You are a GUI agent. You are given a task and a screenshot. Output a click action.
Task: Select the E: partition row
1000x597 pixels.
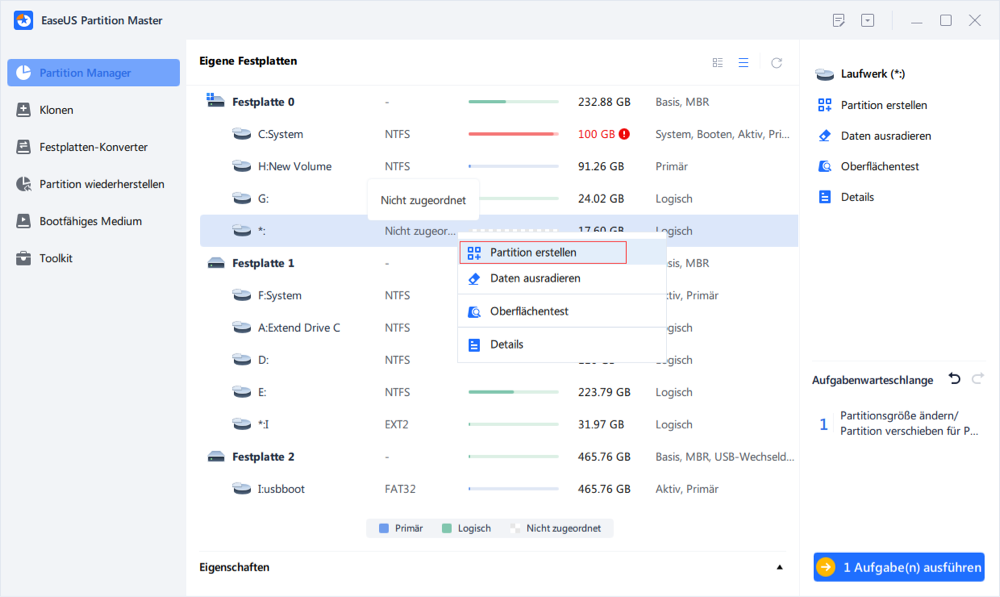point(499,392)
